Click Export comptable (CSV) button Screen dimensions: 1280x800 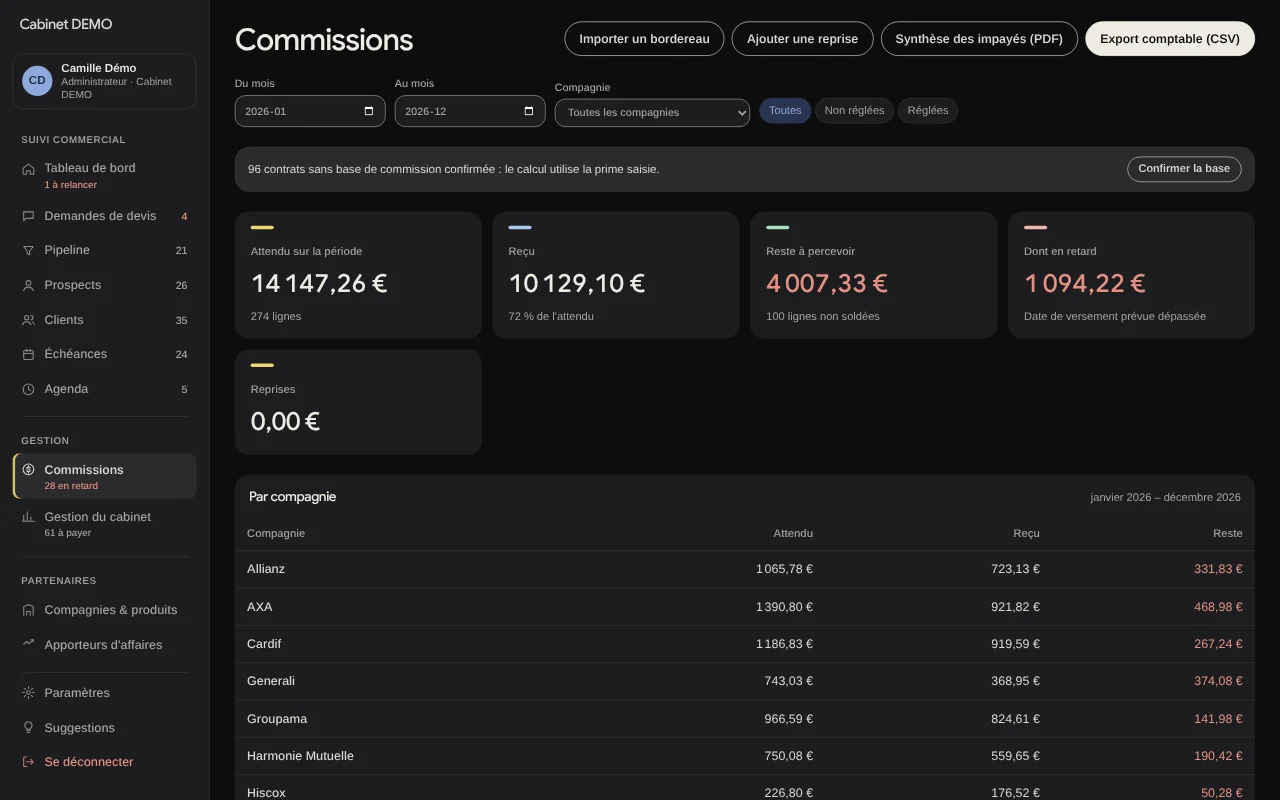click(x=1170, y=39)
